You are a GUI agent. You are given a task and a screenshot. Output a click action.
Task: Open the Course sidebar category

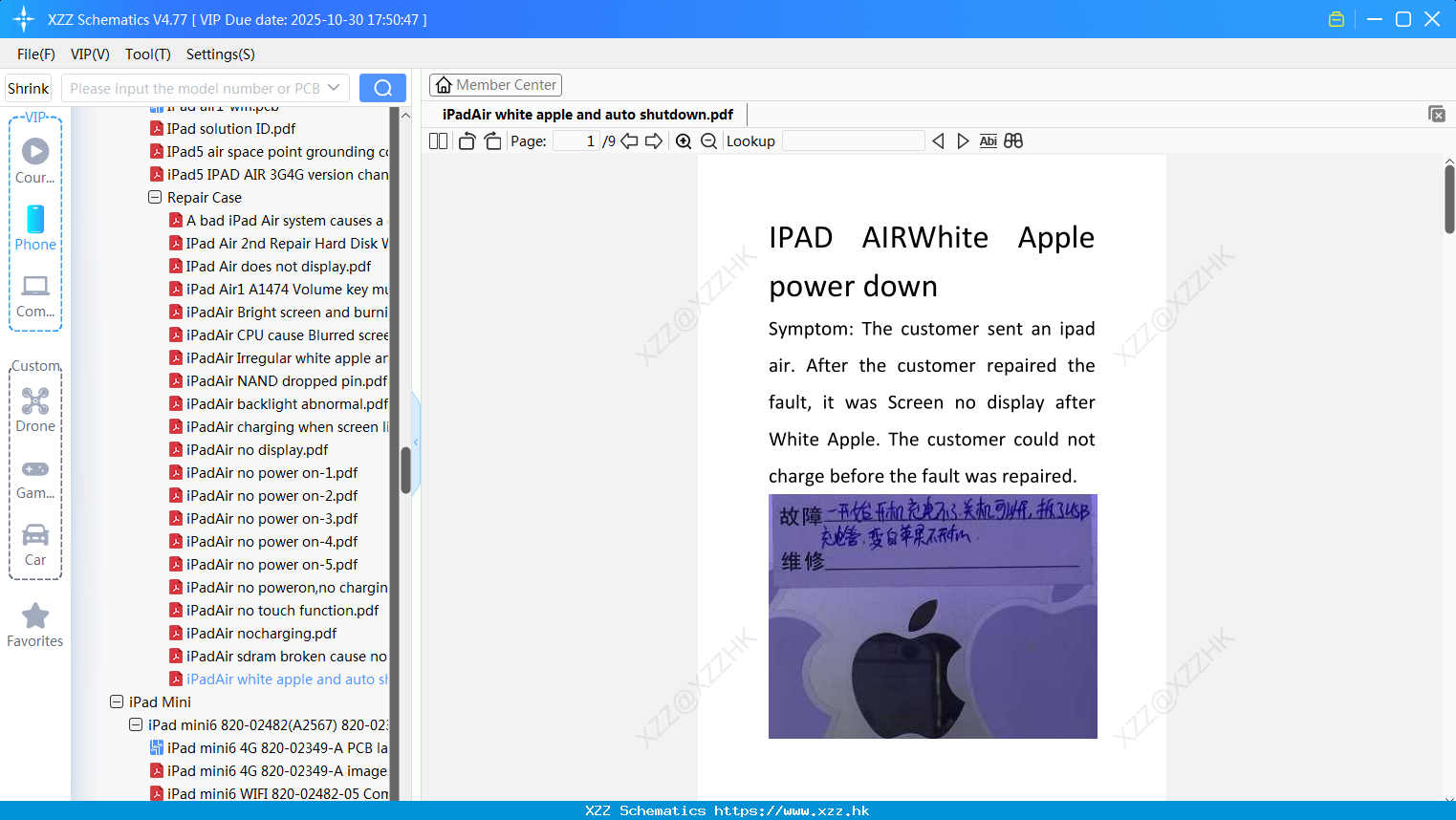pyautogui.click(x=35, y=161)
